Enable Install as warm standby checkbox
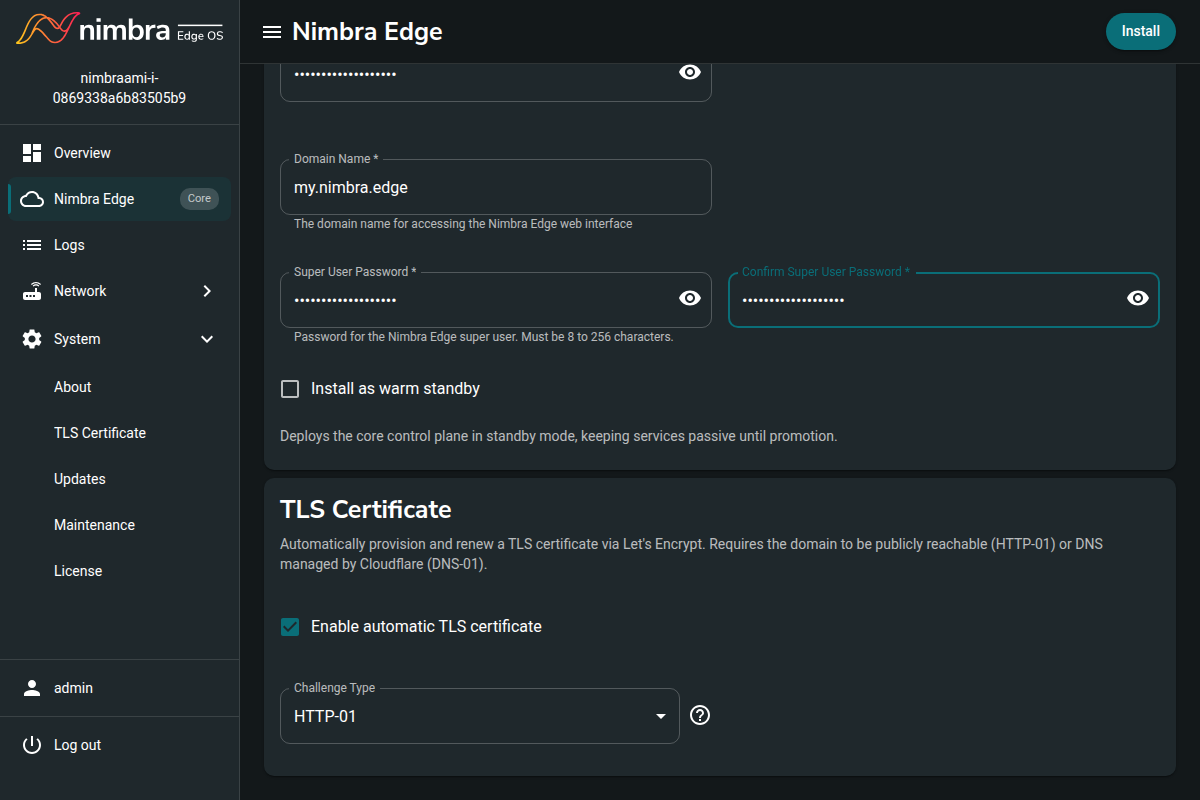This screenshot has width=1200, height=800. tap(290, 389)
